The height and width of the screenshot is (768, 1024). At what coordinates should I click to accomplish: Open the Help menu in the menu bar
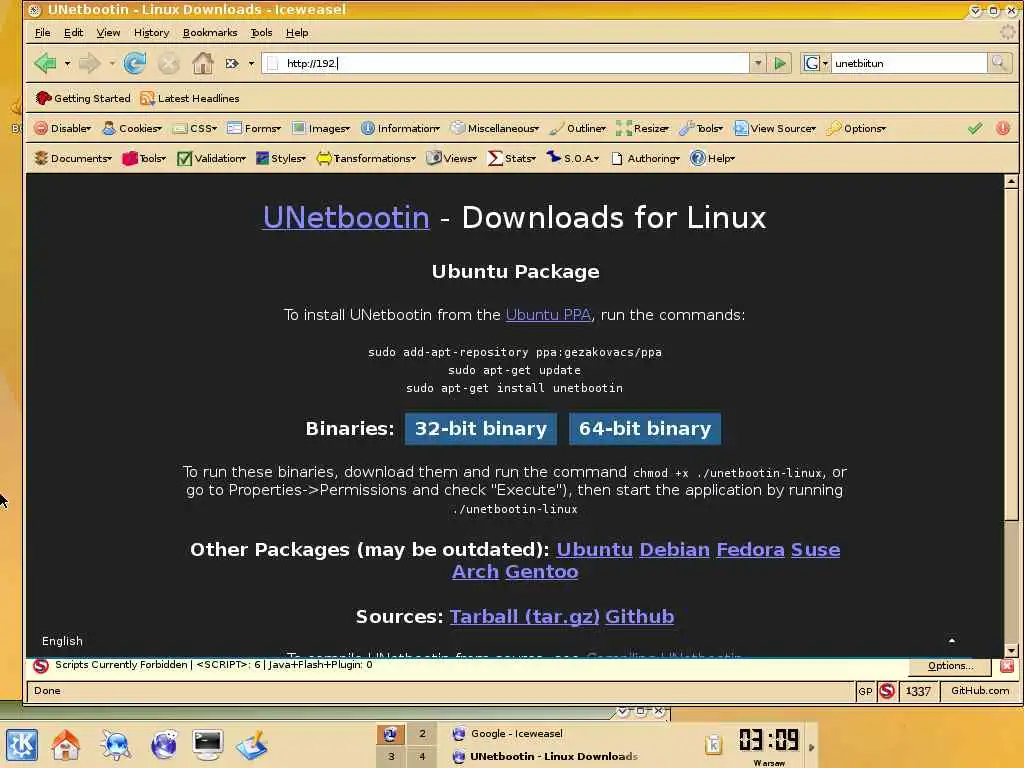(297, 33)
